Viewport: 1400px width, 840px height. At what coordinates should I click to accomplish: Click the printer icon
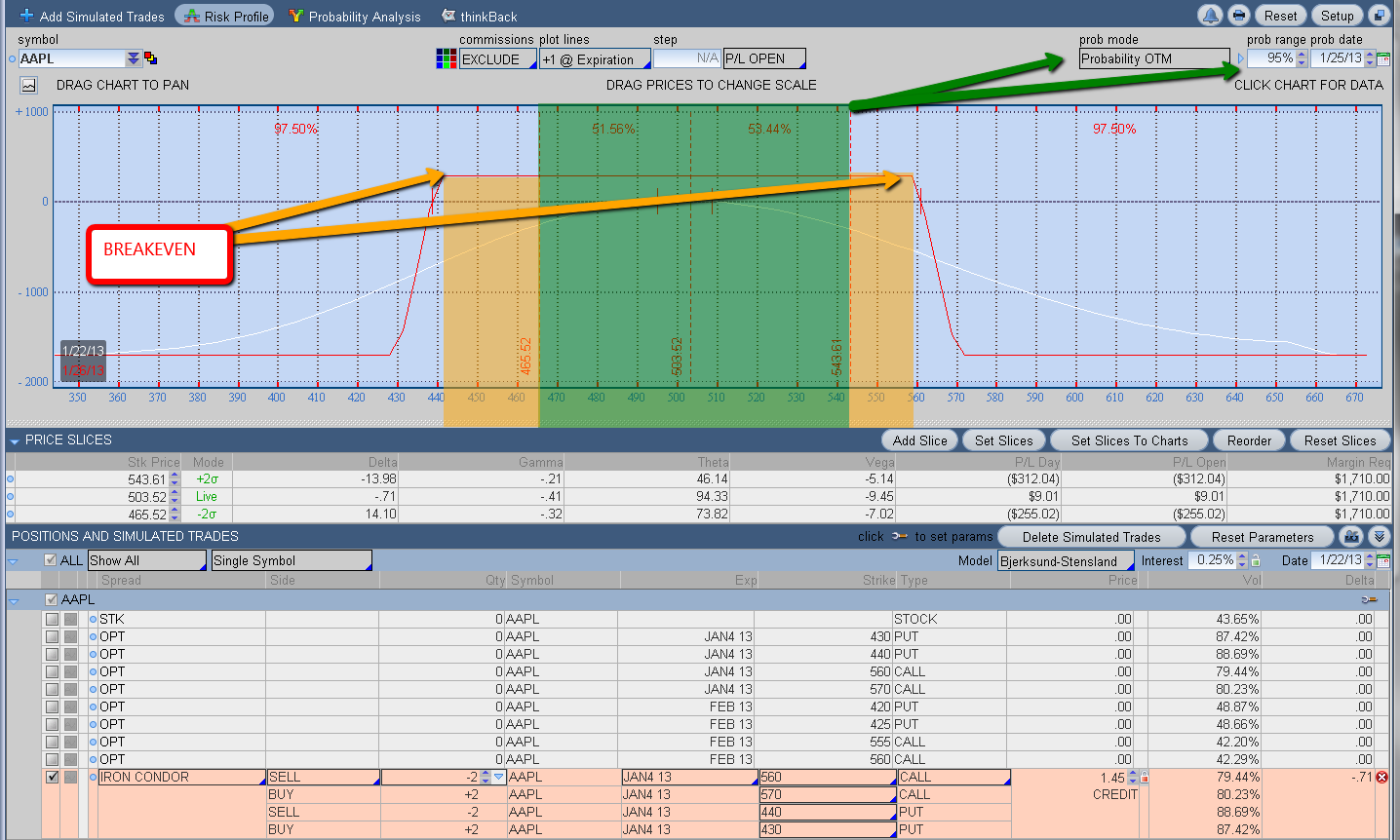point(1238,16)
